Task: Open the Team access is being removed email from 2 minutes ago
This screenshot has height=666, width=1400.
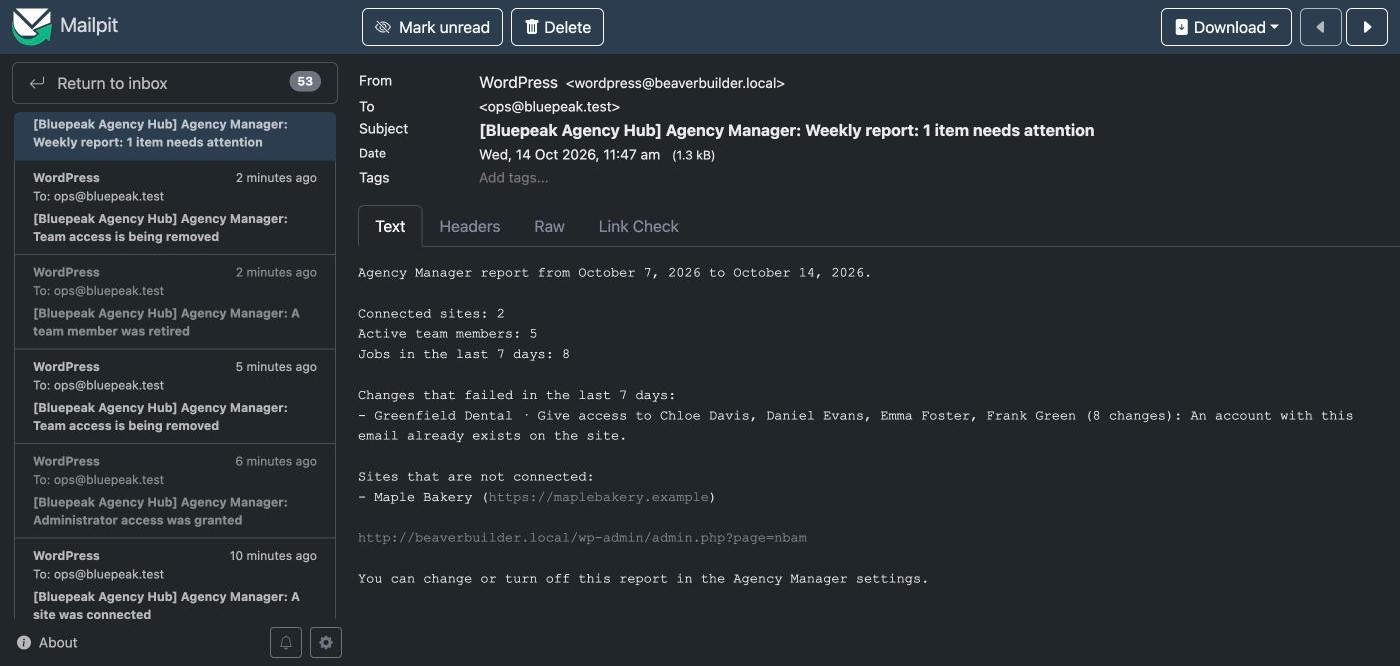Action: pyautogui.click(x=175, y=207)
